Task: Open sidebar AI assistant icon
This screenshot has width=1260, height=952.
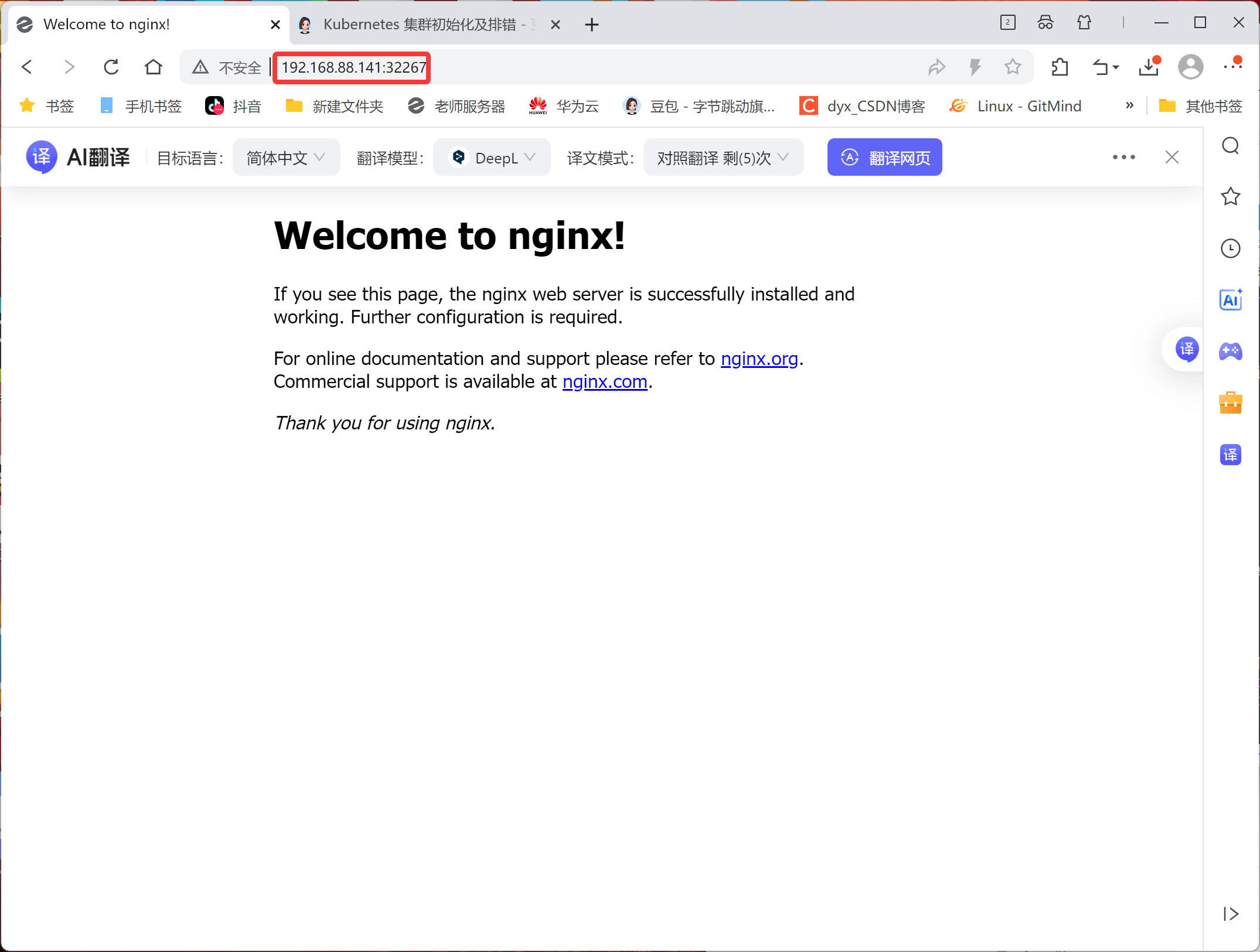Action: click(1230, 300)
